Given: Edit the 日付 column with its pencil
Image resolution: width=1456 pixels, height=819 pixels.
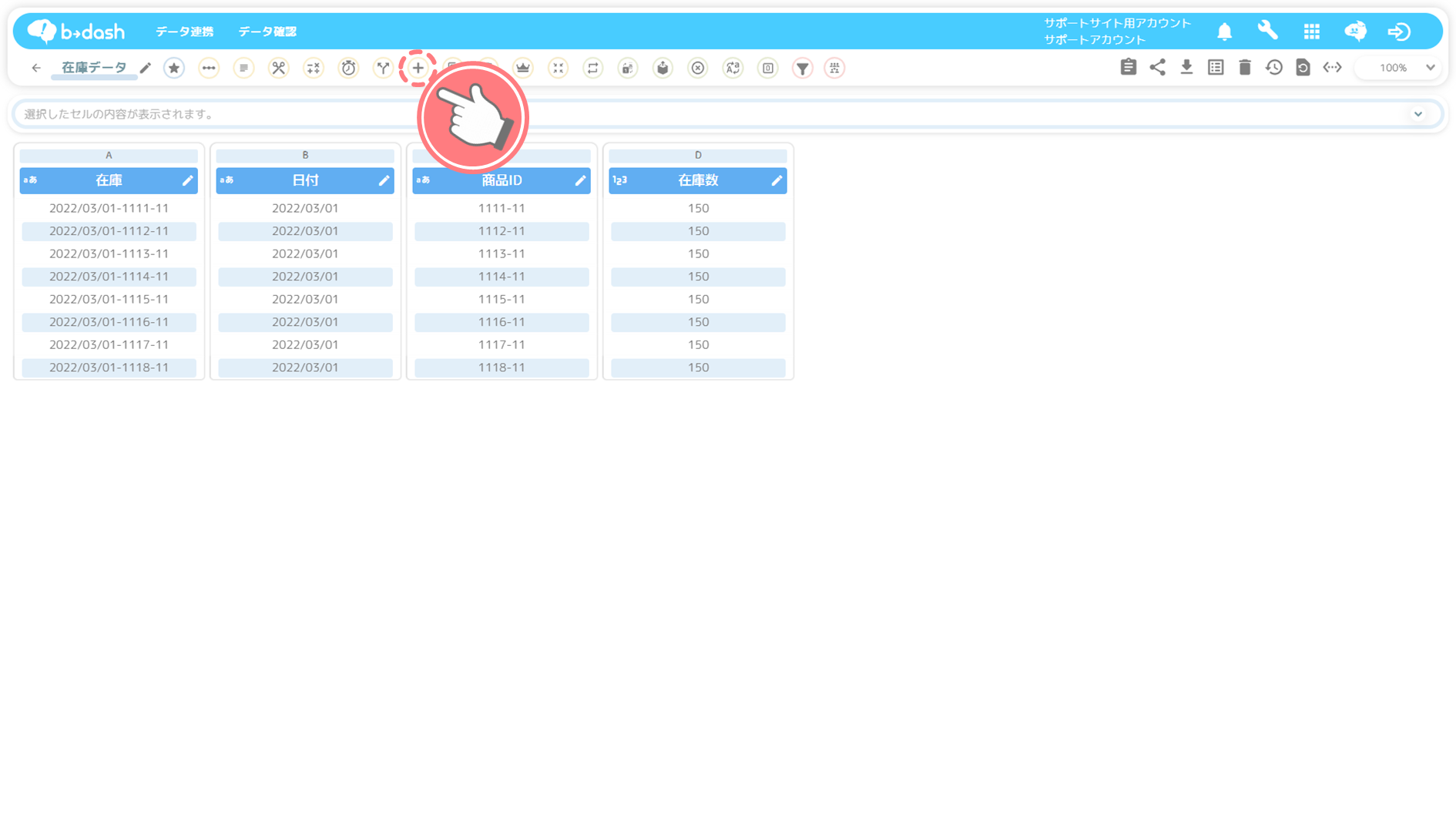Looking at the screenshot, I should [x=384, y=180].
